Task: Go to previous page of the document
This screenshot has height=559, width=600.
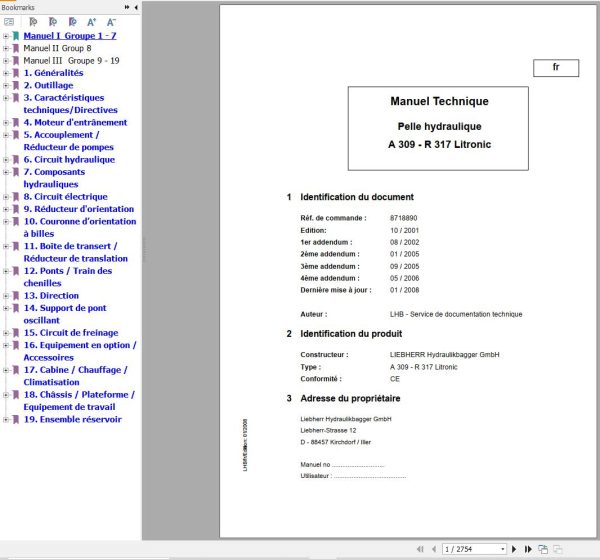Action: tap(434, 549)
